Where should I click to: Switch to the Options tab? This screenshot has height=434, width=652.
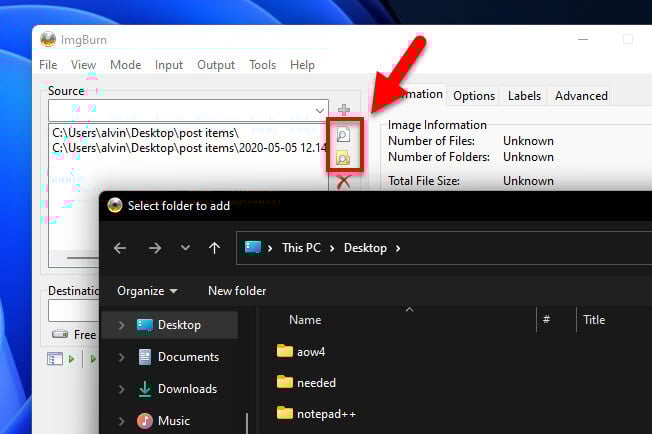click(x=474, y=96)
